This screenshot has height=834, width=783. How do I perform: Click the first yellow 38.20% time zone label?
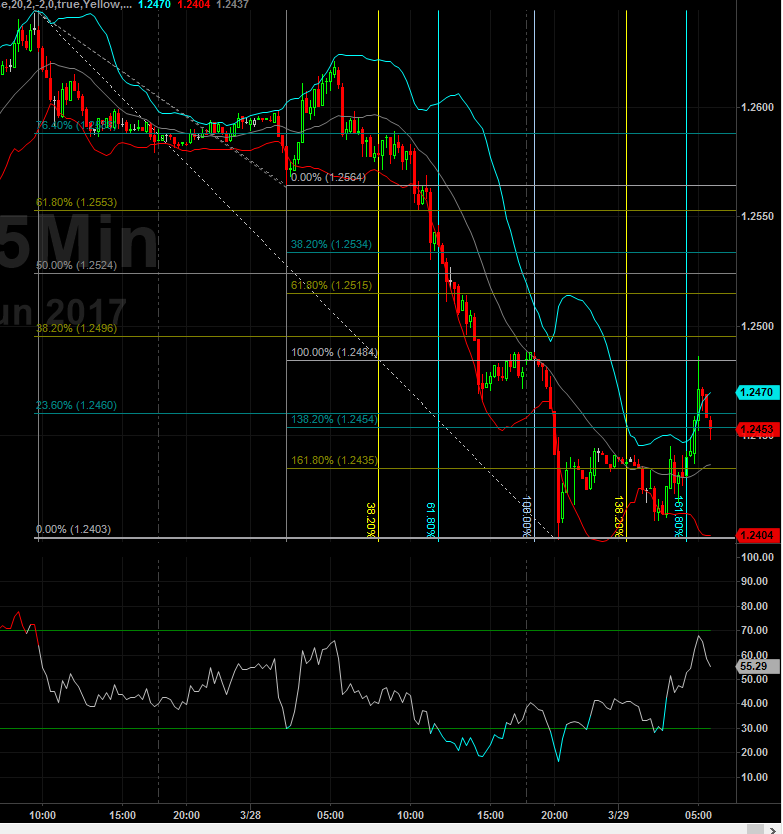[x=371, y=520]
